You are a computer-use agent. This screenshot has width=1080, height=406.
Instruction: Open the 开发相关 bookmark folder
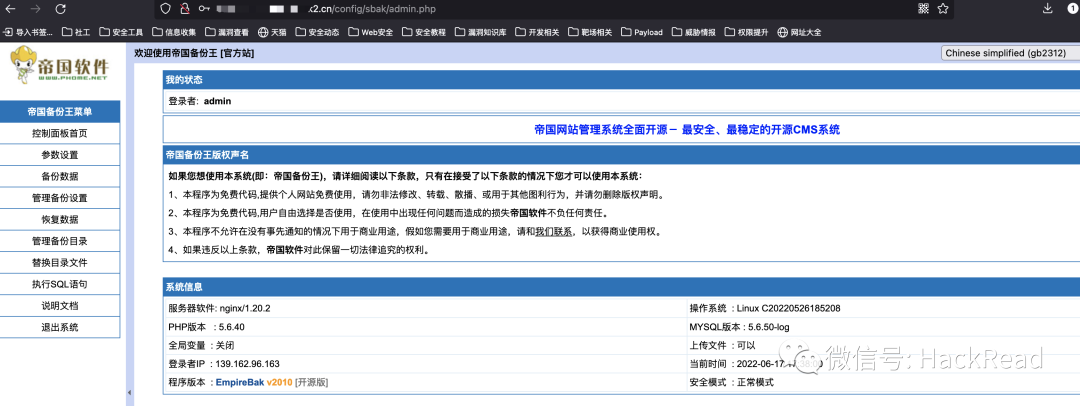point(537,32)
